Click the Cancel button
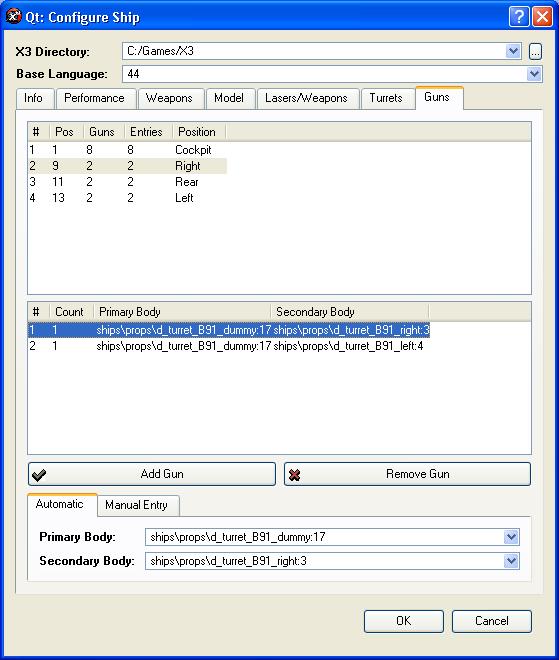 pyautogui.click(x=492, y=621)
